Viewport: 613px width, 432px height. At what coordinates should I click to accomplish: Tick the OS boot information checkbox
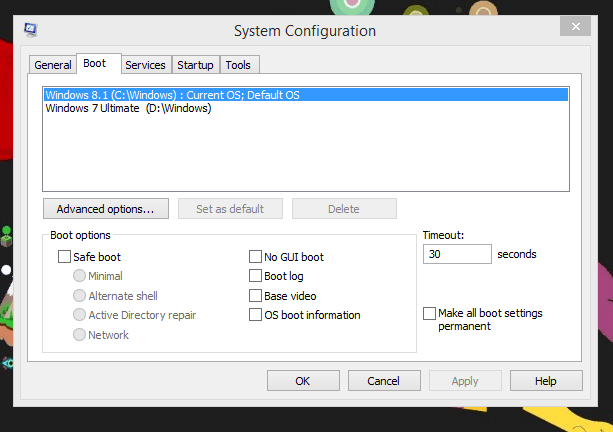click(x=255, y=315)
